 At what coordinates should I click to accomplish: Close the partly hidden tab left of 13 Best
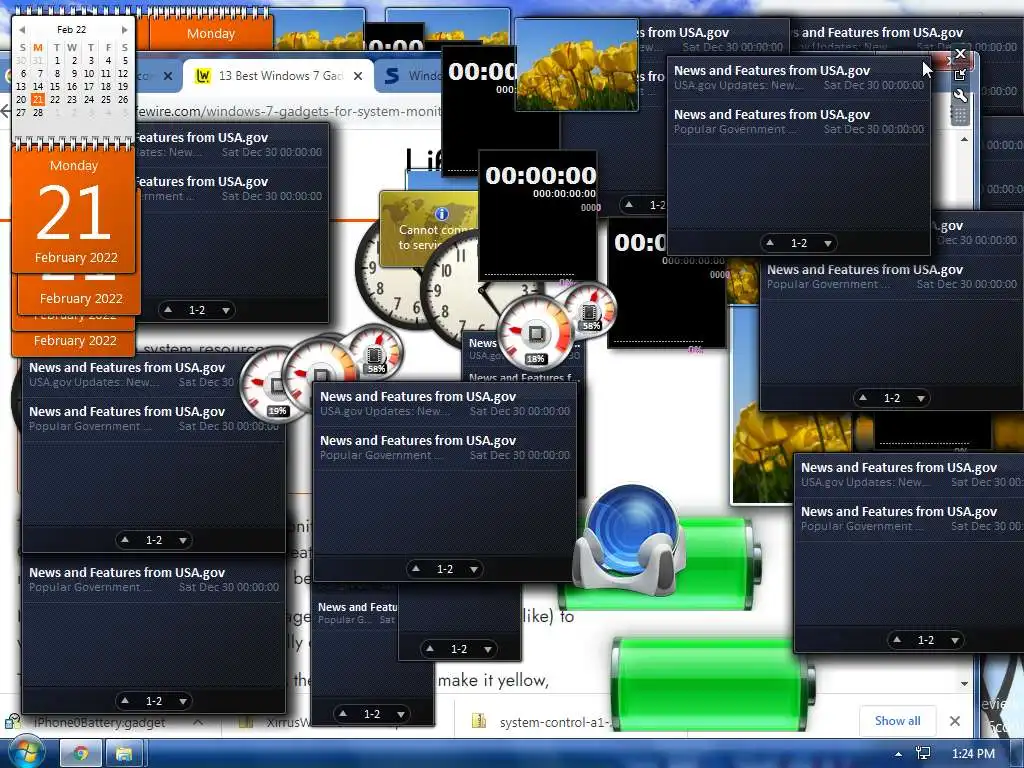tap(168, 76)
